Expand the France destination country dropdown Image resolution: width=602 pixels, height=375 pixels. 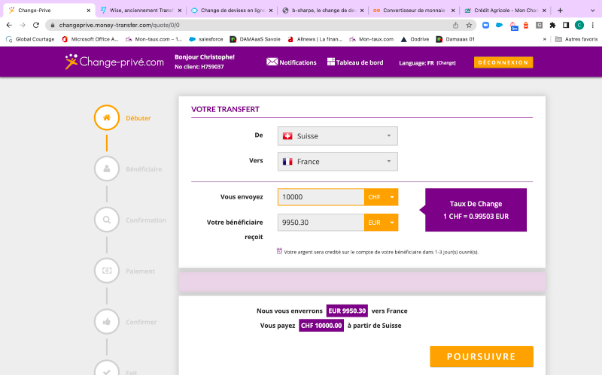pos(337,162)
